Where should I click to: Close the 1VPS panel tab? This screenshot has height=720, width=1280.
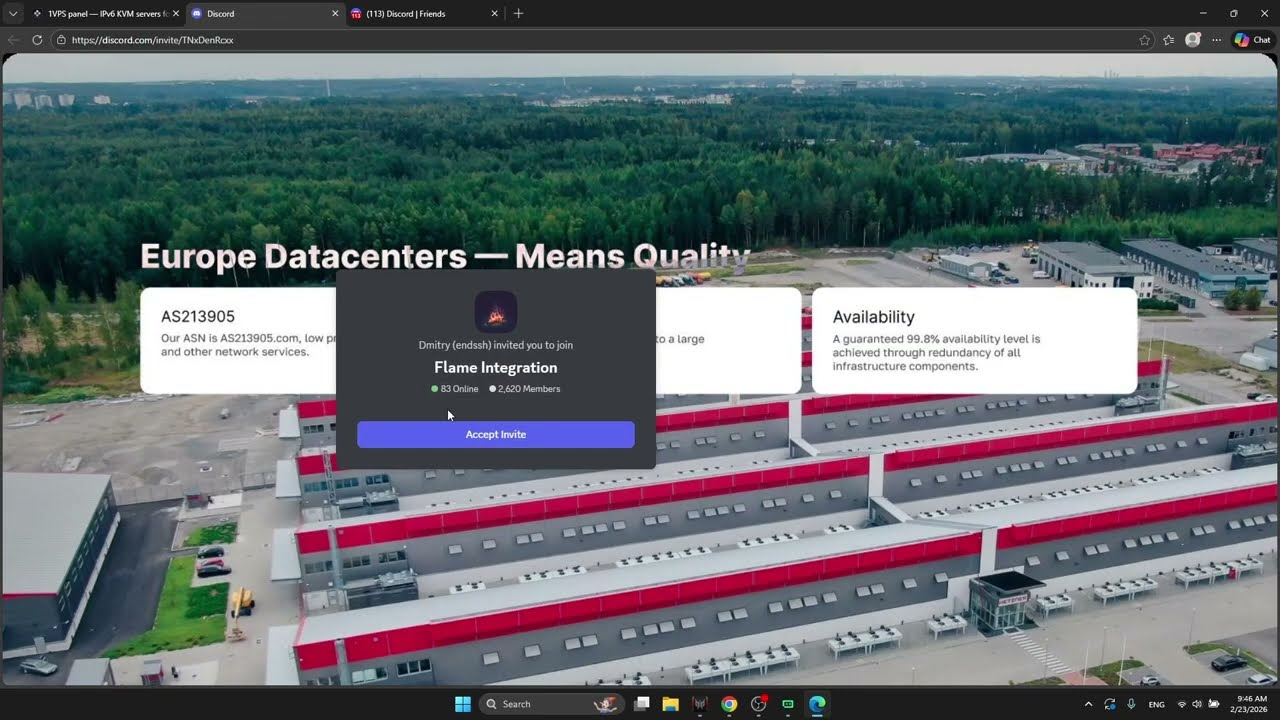pyautogui.click(x=176, y=14)
